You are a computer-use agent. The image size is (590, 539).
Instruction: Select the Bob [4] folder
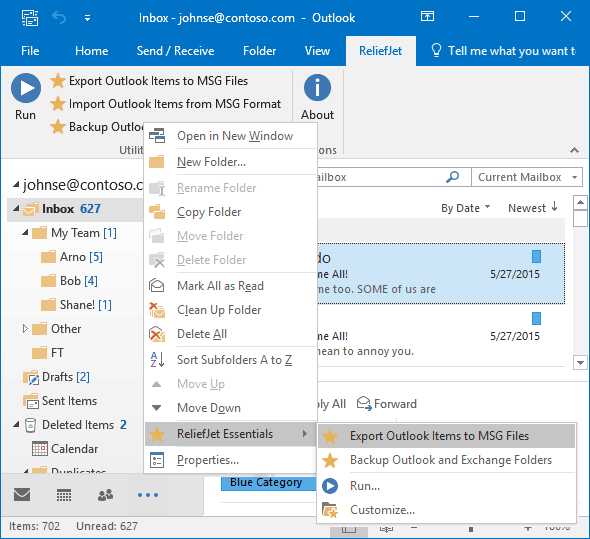[x=78, y=281]
